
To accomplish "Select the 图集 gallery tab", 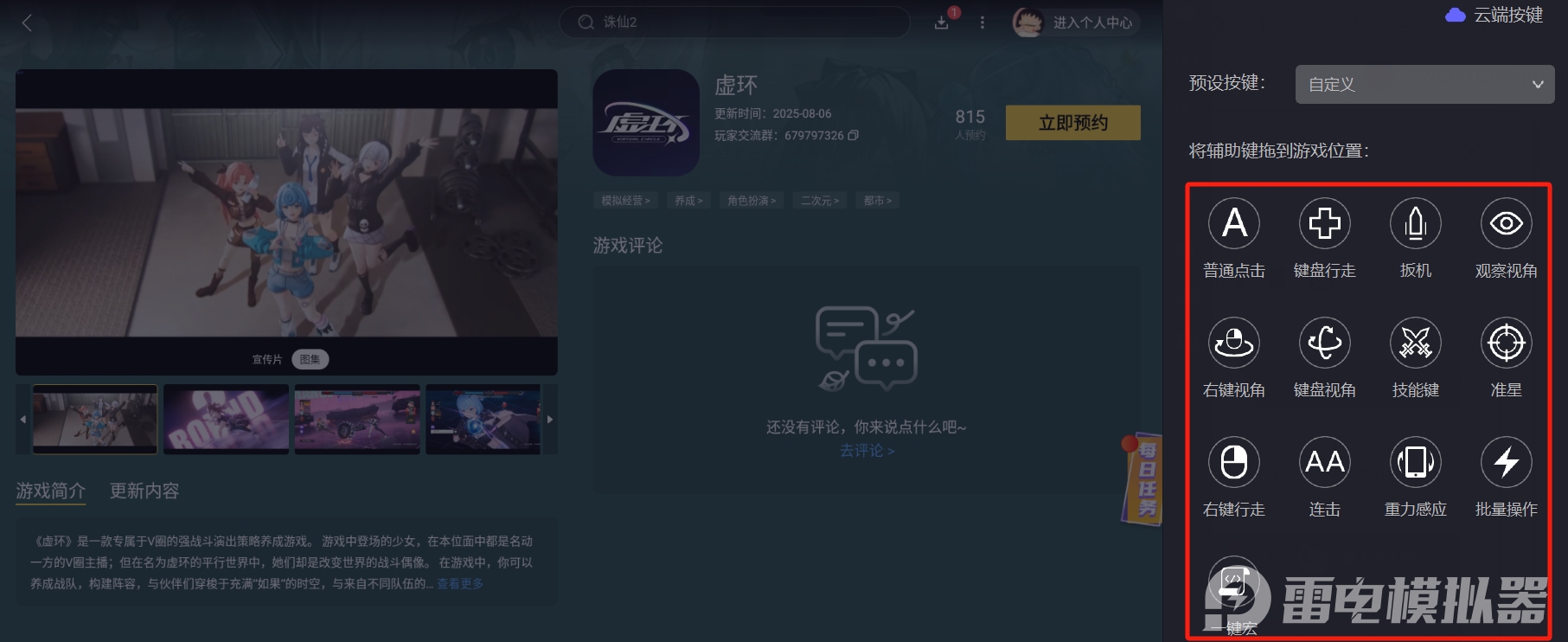I will [x=310, y=359].
